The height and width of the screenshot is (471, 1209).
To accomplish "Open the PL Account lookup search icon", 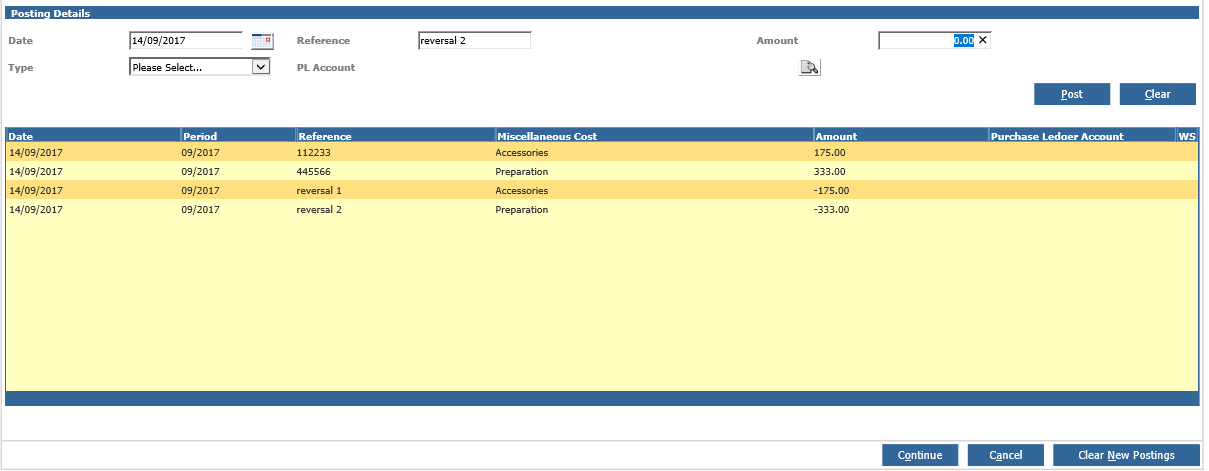I will (809, 67).
